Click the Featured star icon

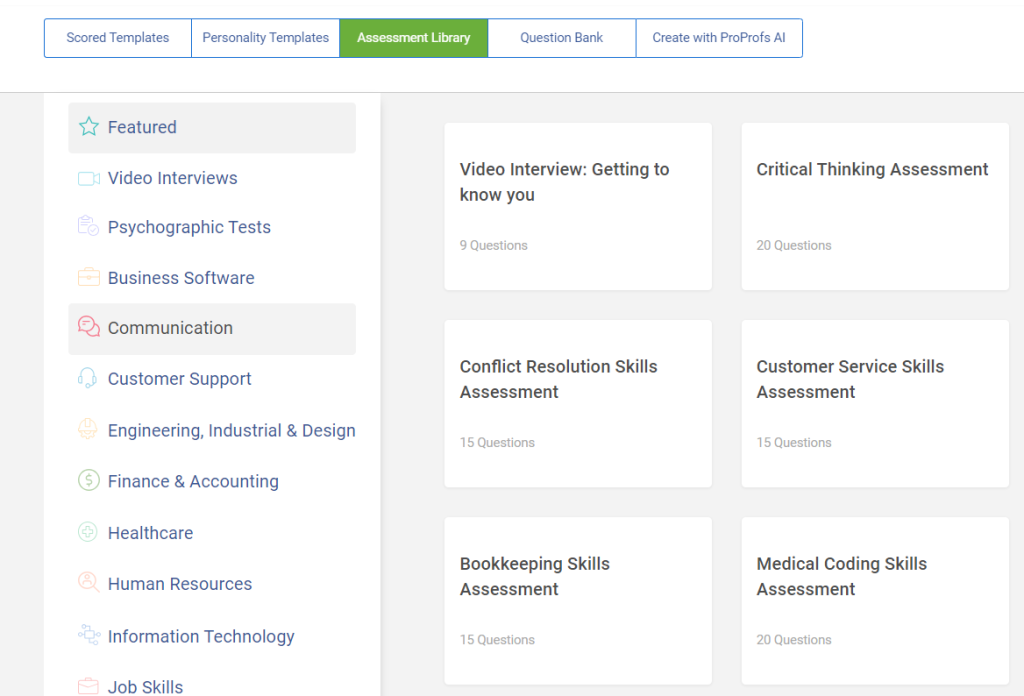(x=89, y=127)
